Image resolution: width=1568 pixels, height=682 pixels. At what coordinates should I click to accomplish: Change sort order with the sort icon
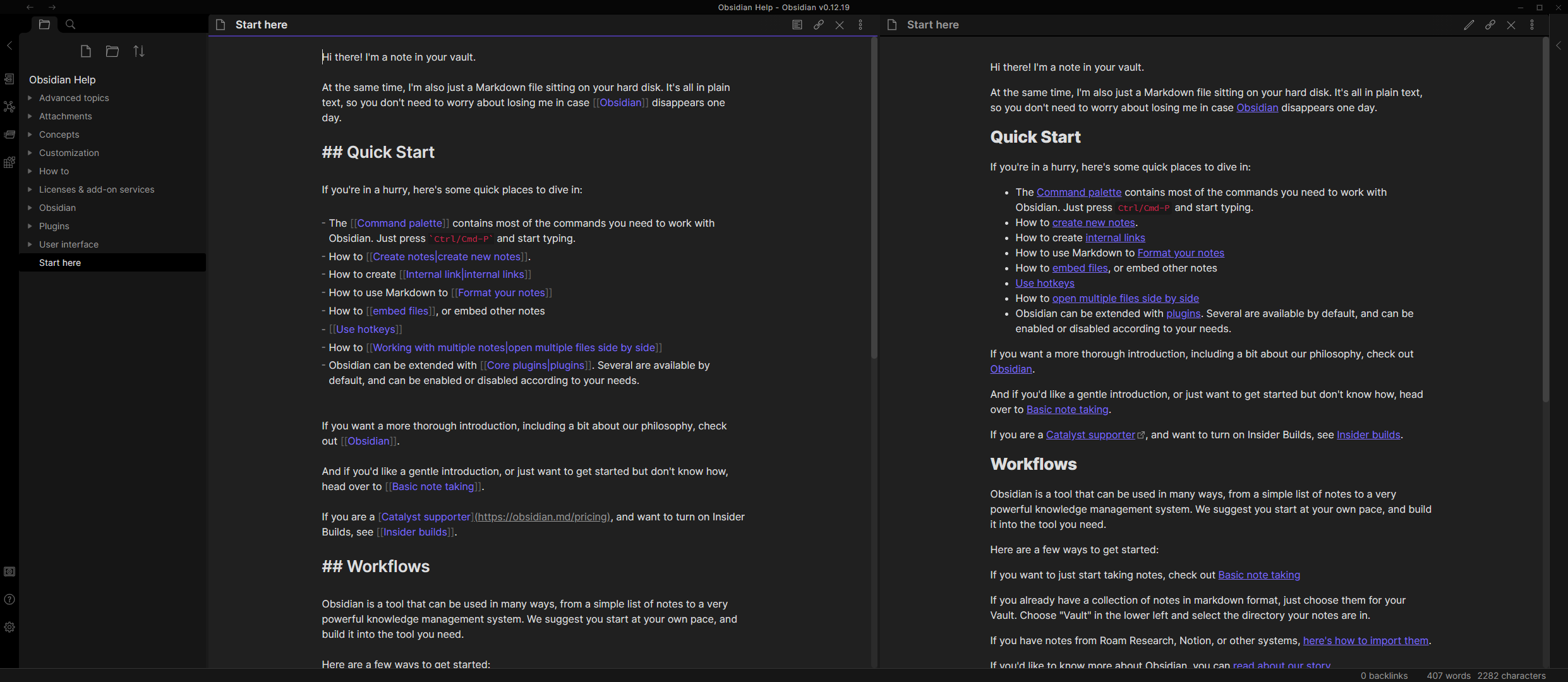[139, 51]
